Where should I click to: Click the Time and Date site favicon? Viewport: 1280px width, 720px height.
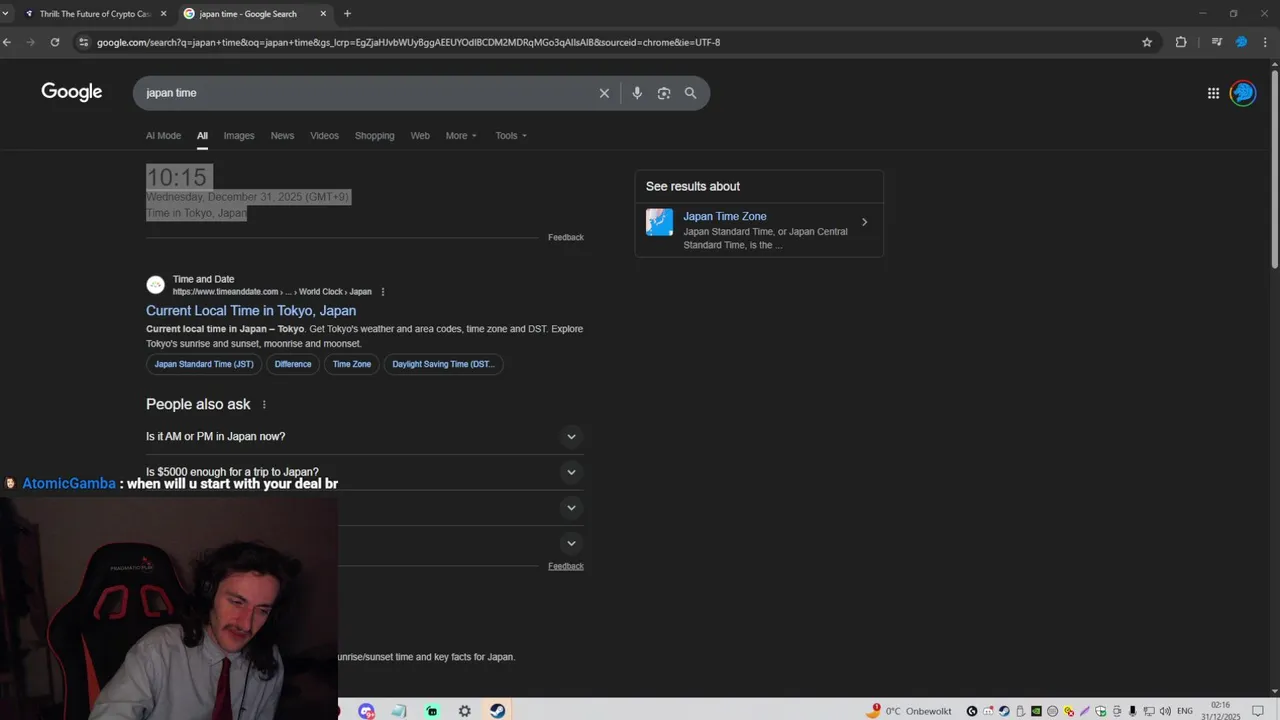(155, 285)
